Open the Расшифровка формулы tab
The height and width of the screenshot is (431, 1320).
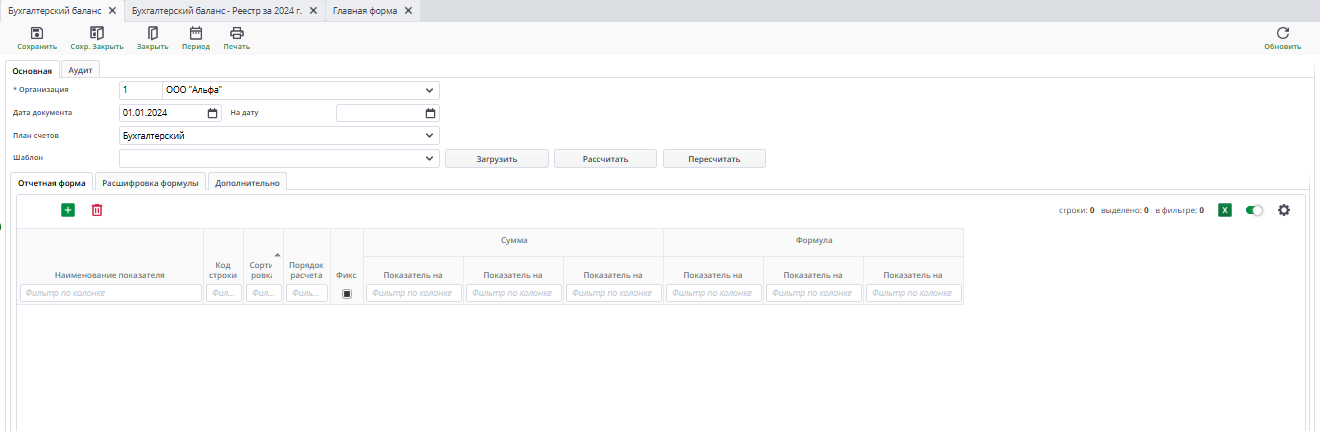coord(150,183)
